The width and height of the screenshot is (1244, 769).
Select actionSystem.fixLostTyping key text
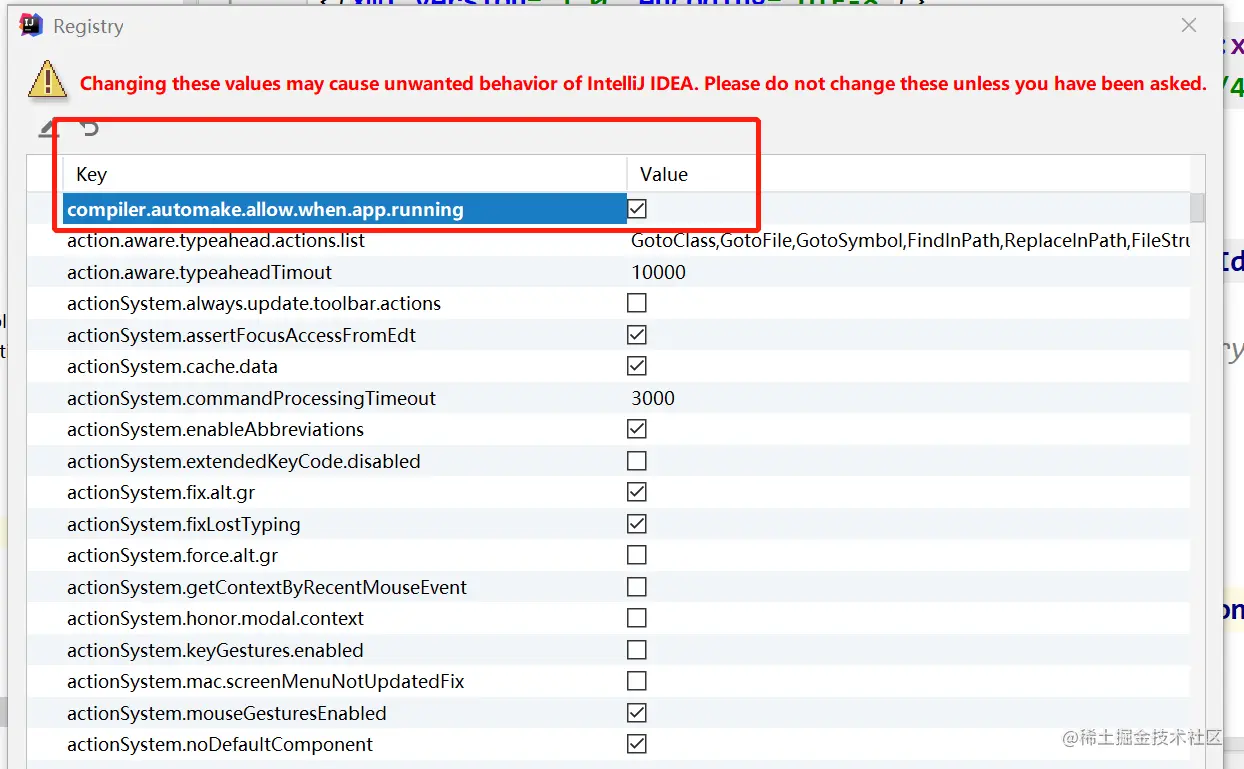click(x=183, y=524)
